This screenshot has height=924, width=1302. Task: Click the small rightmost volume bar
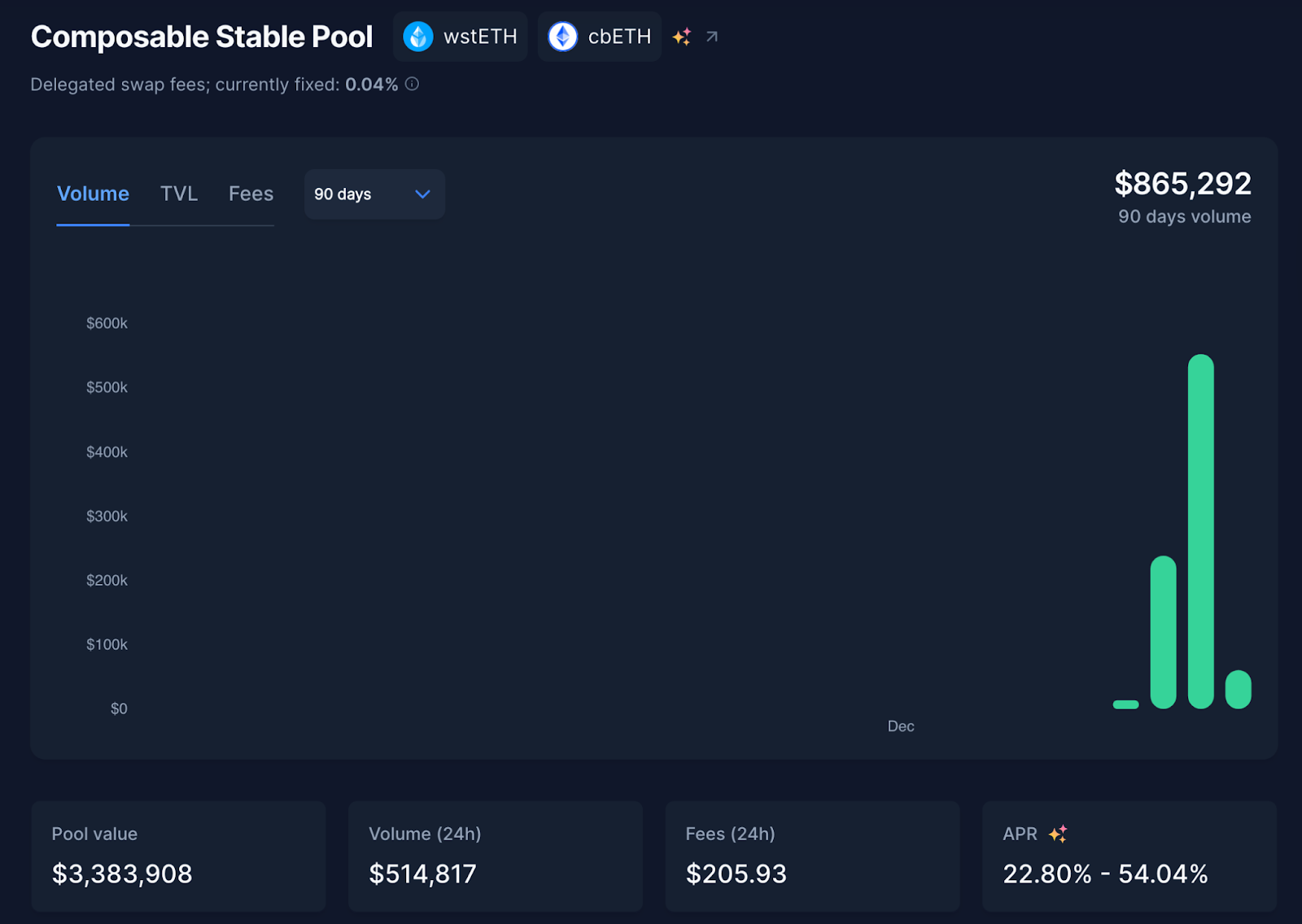pos(1239,690)
